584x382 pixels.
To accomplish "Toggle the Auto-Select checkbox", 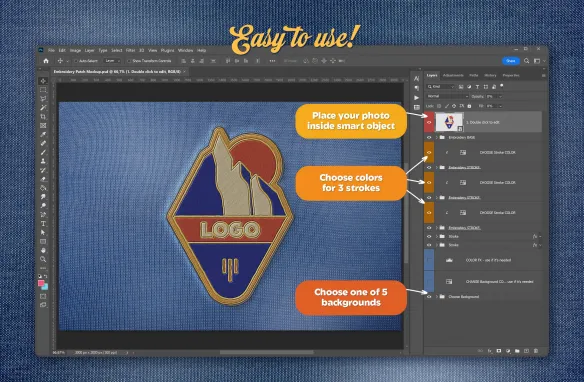I will pyautogui.click(x=76, y=61).
